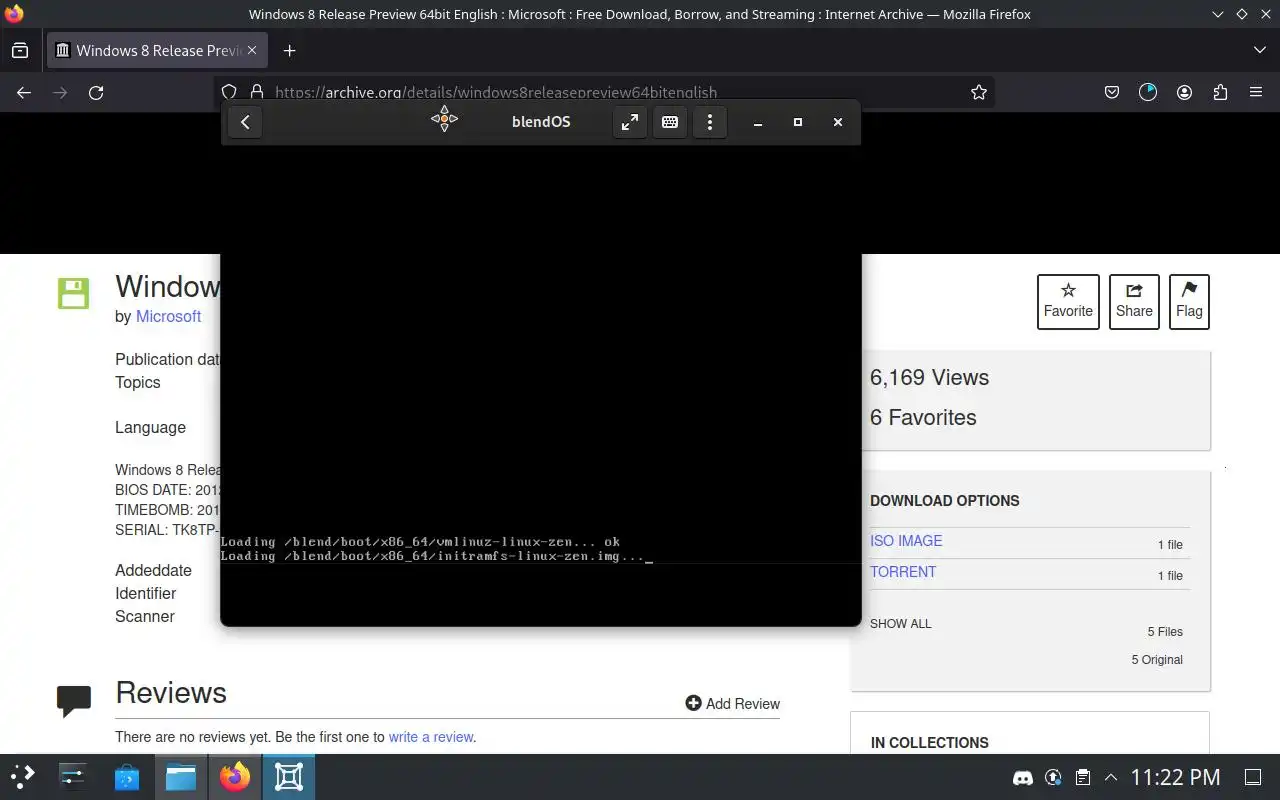This screenshot has width=1280, height=800.
Task: Click the software floppy disk icon
Action: (x=73, y=294)
